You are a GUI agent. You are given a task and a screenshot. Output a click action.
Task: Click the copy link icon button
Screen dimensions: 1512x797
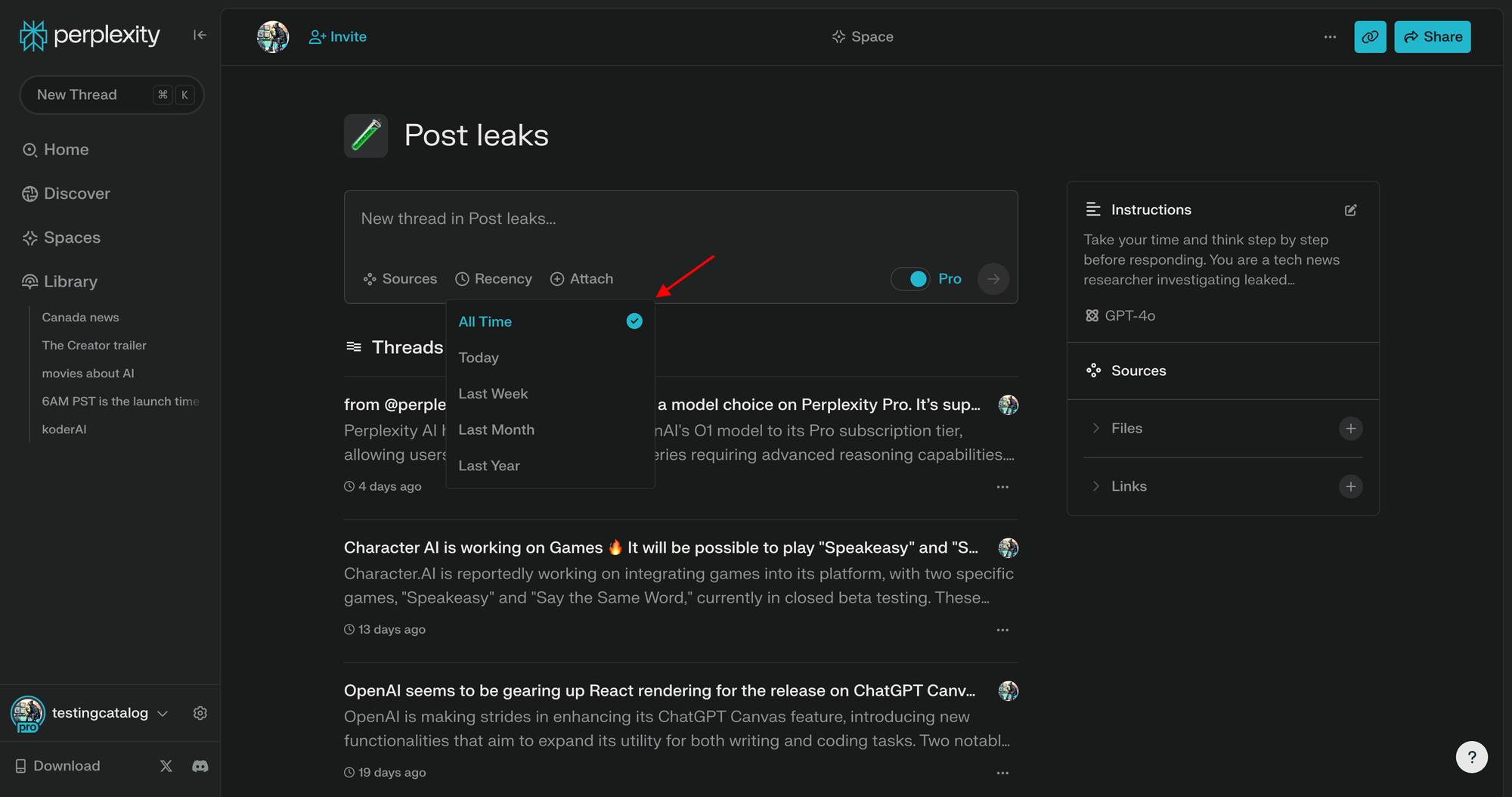1370,36
